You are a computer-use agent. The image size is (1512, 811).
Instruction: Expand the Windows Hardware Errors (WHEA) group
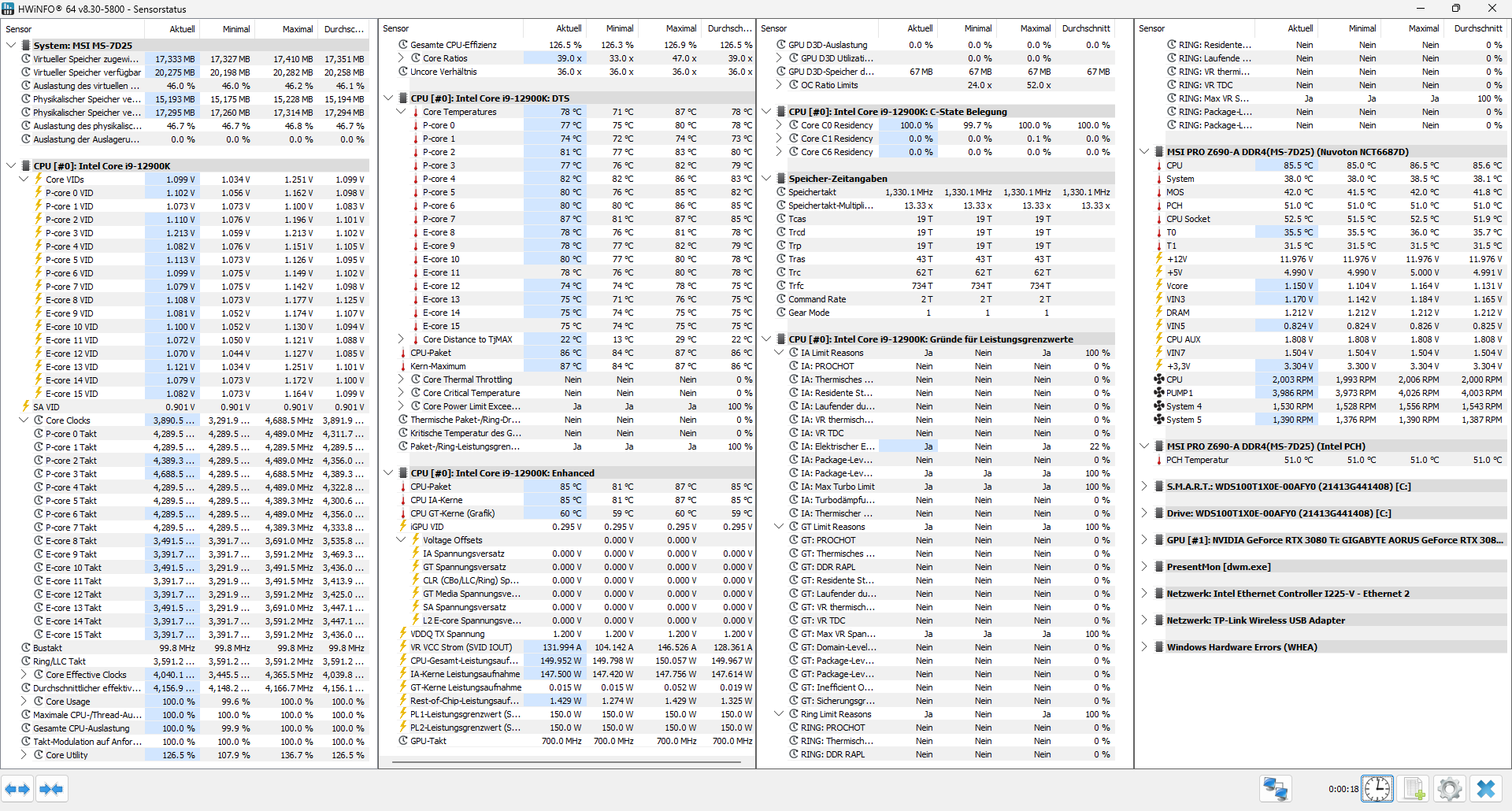(1144, 647)
